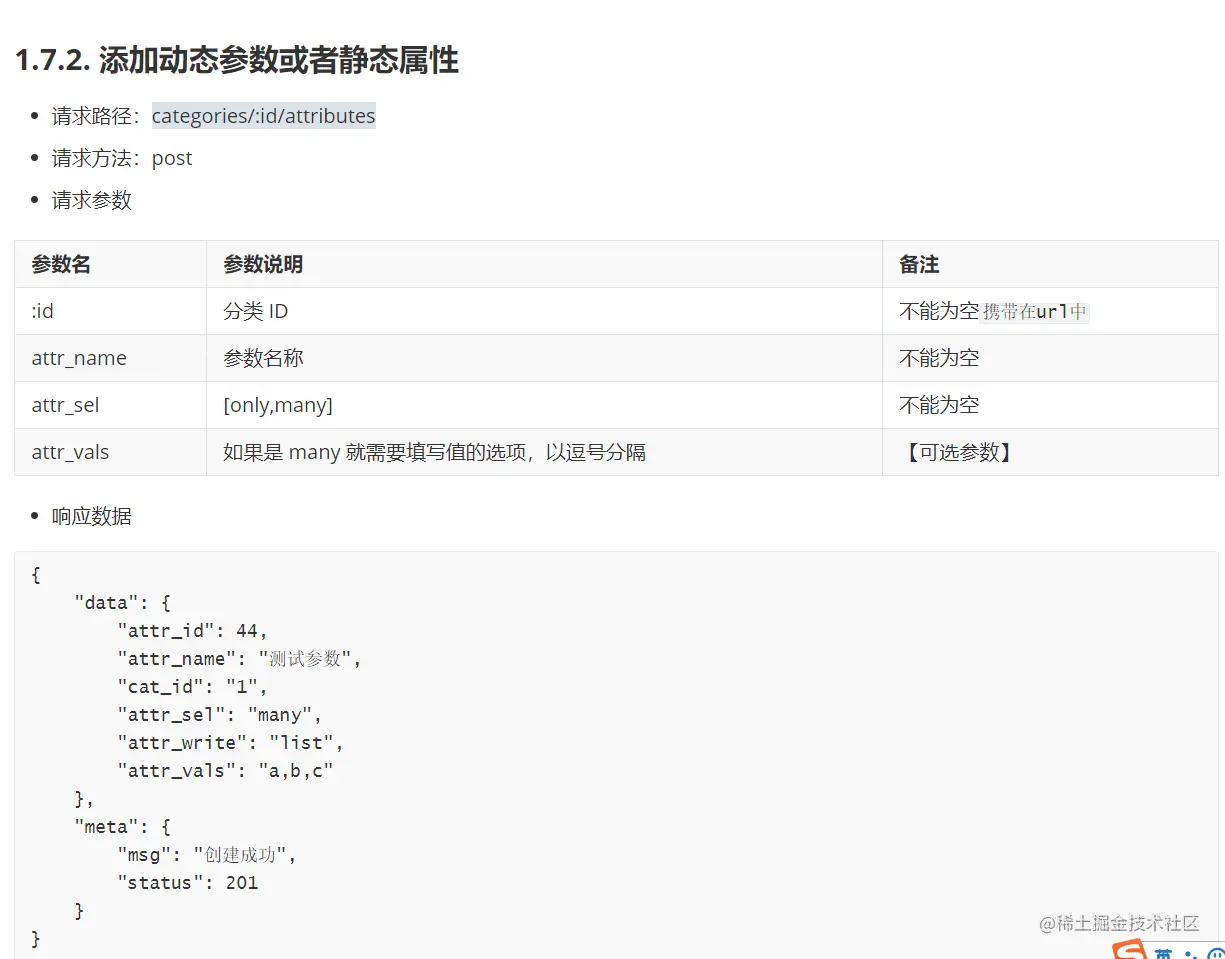Click the "attr_write": "list" JSON line
The width and height of the screenshot is (1225, 959).
[231, 743]
